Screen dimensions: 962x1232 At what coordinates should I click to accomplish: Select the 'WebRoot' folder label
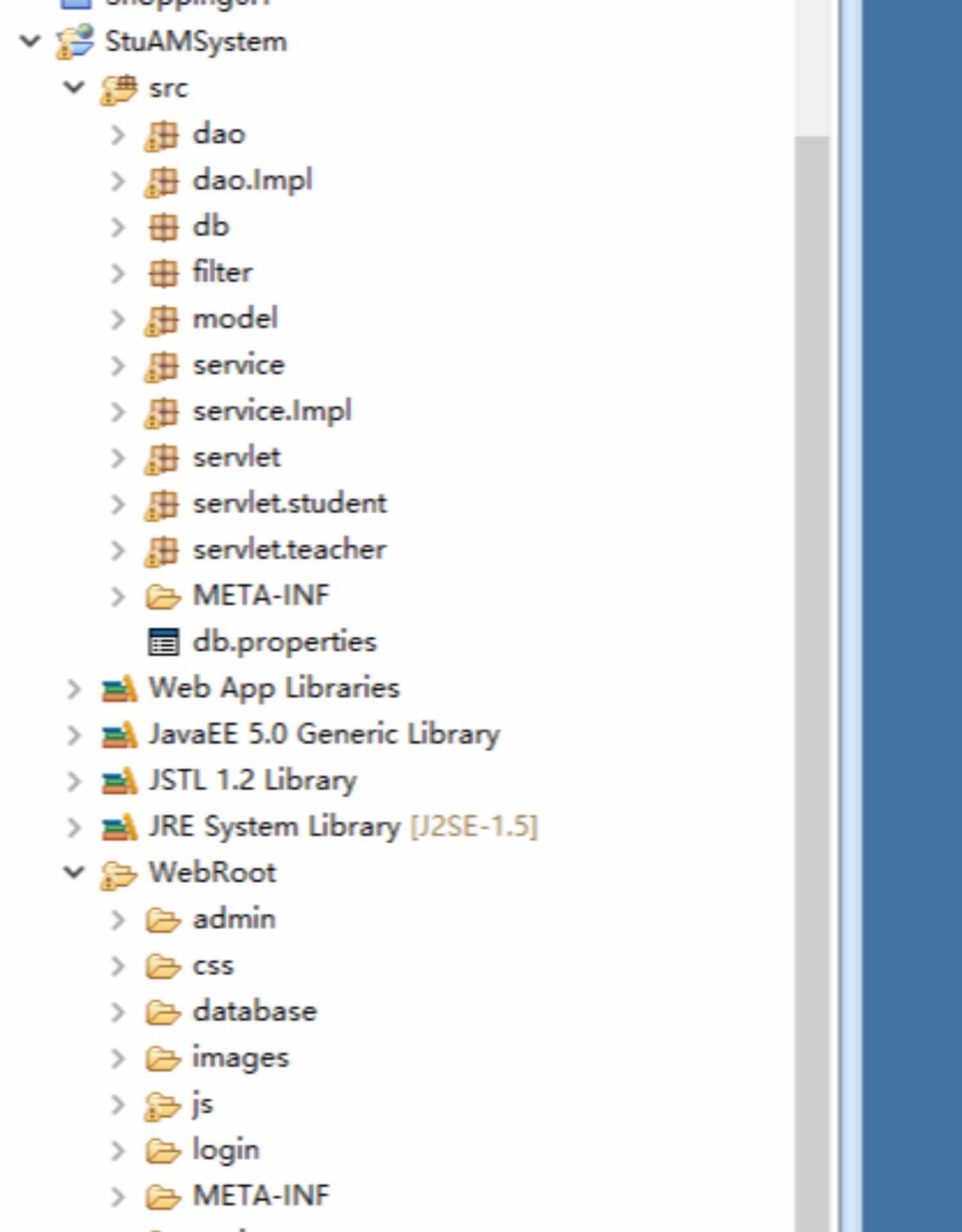pos(213,873)
